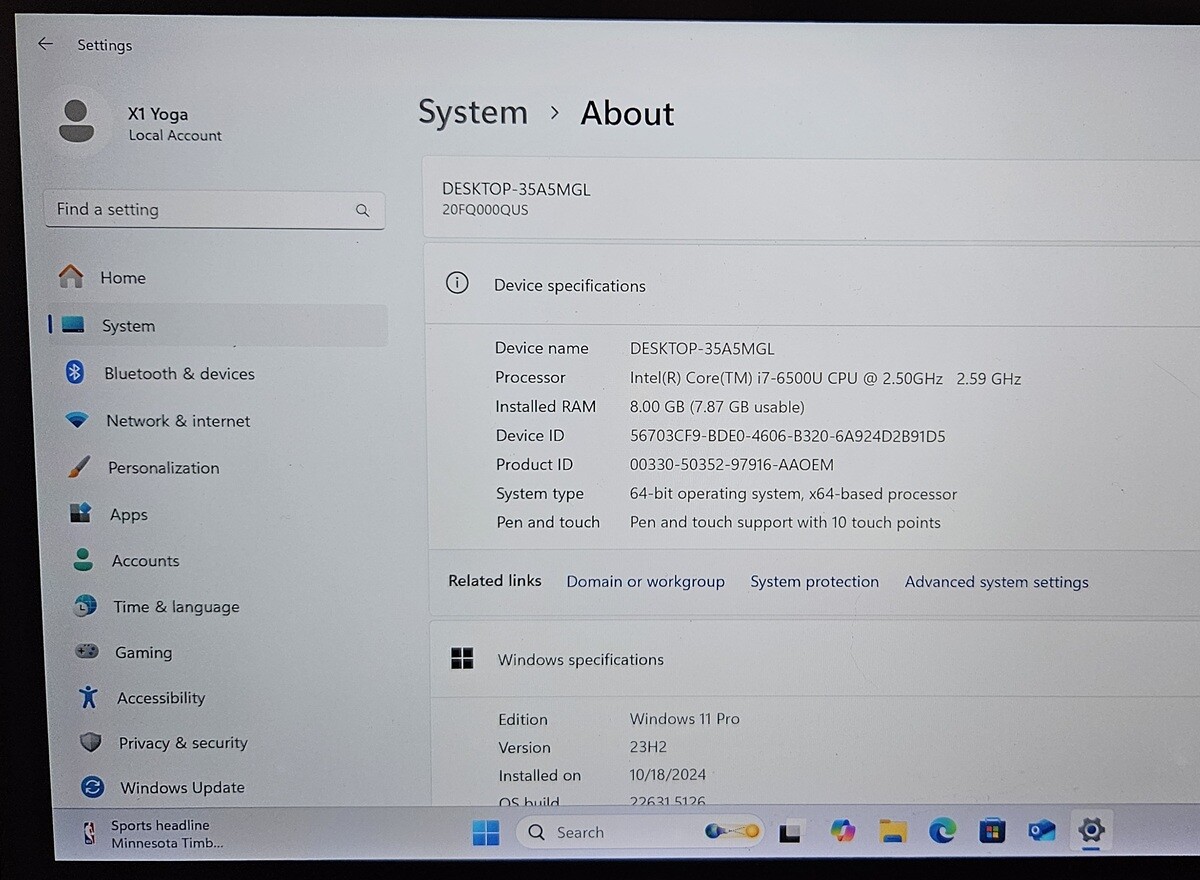Open Time & language via its globe clock icon
This screenshot has height=880, width=1200.
85,606
